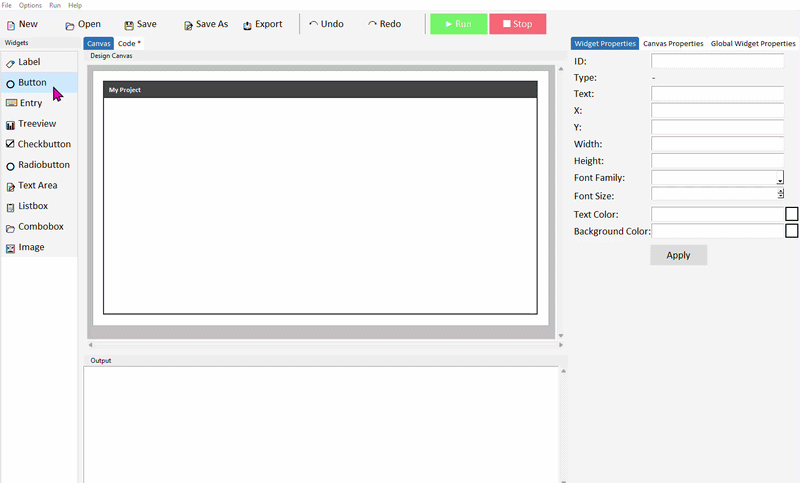
Task: Click the Redo arrow icon
Action: click(372, 24)
